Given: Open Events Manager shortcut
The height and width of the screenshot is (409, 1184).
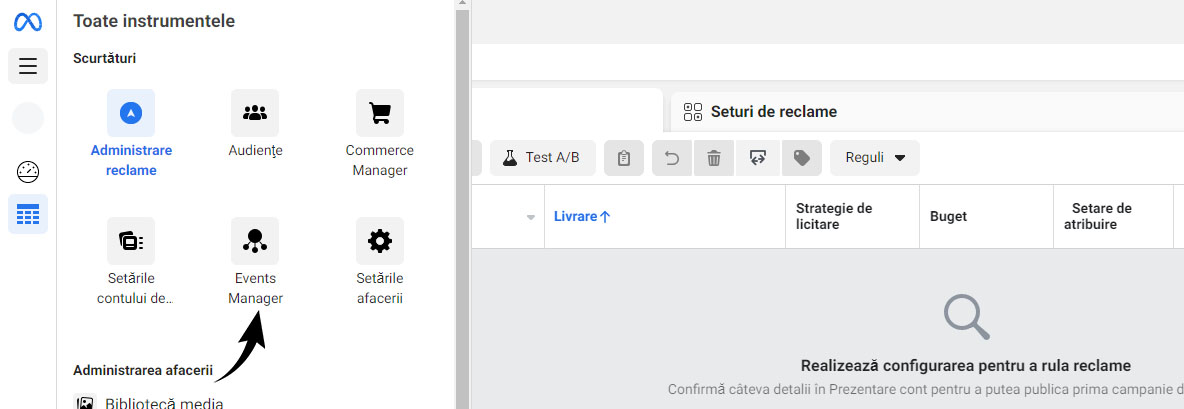Looking at the screenshot, I should tap(255, 262).
